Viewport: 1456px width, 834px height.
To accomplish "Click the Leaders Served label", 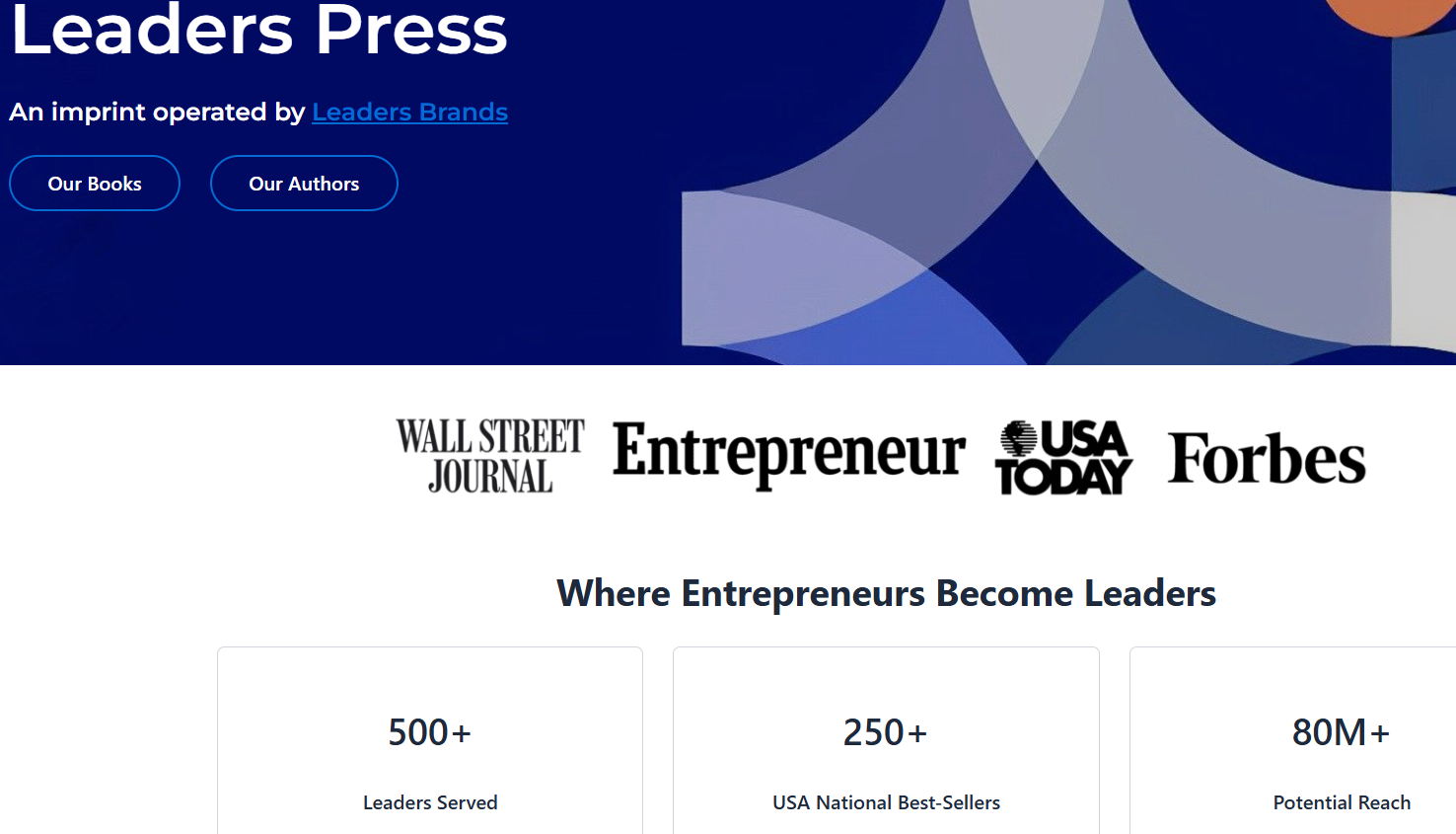I will point(430,802).
